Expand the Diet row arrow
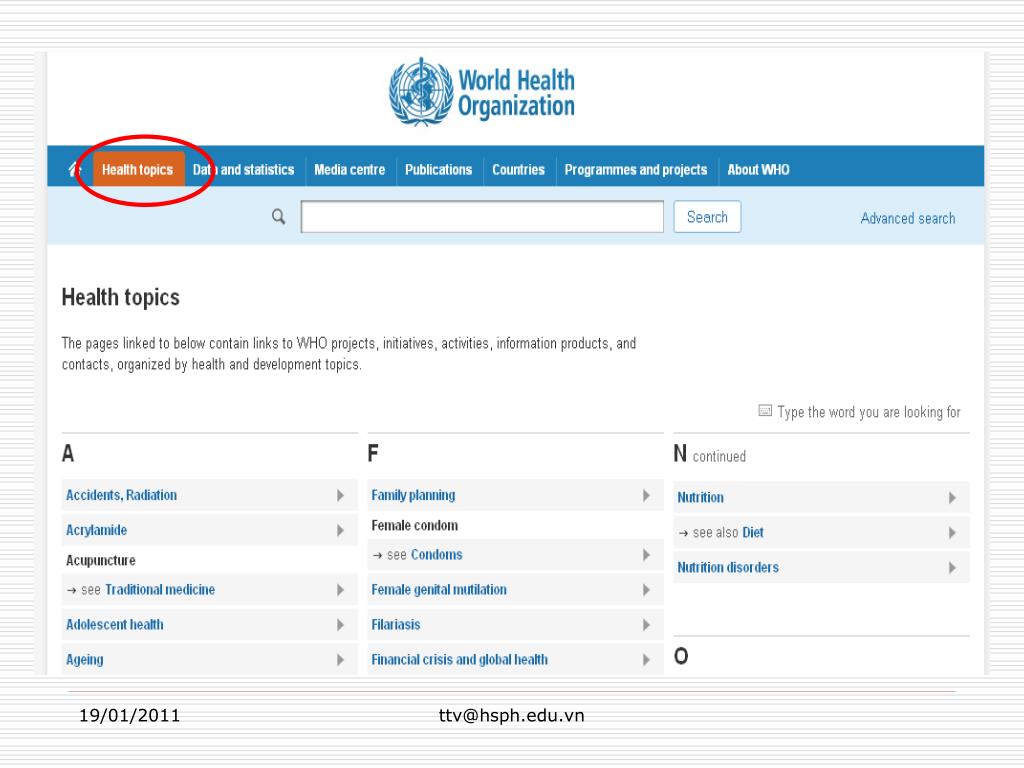The width and height of the screenshot is (1024, 768). click(952, 533)
